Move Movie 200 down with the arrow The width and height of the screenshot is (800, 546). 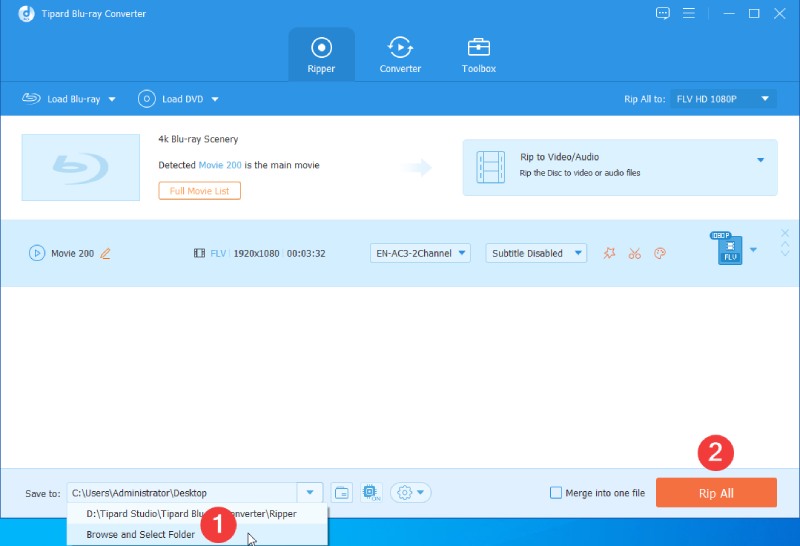click(x=785, y=254)
